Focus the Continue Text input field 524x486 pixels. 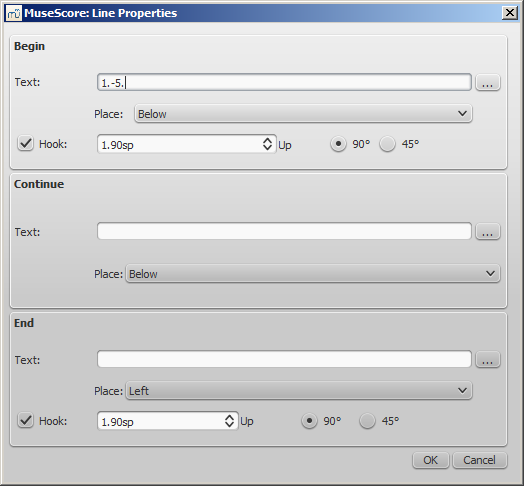pos(284,231)
